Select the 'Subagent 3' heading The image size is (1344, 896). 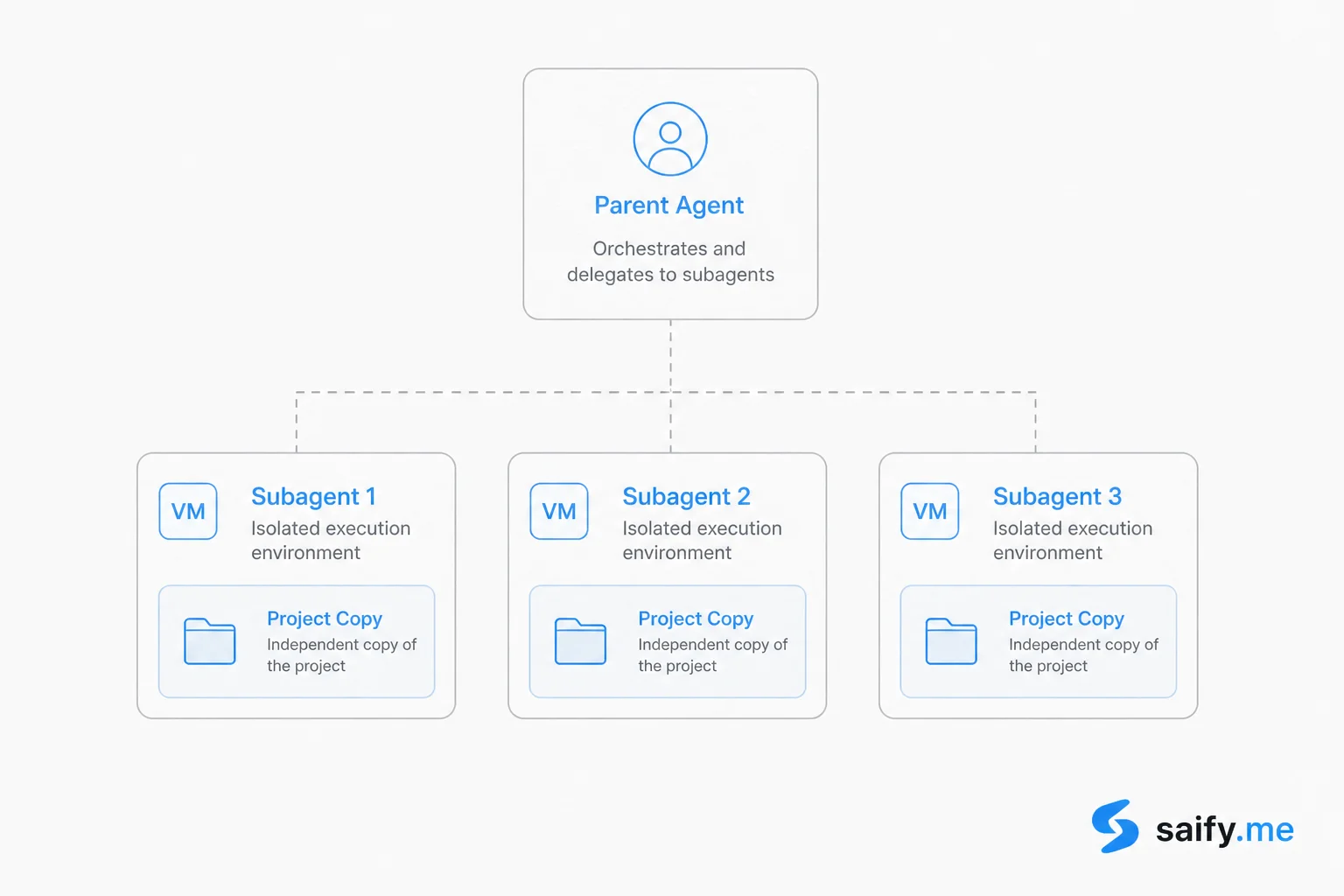[1057, 497]
